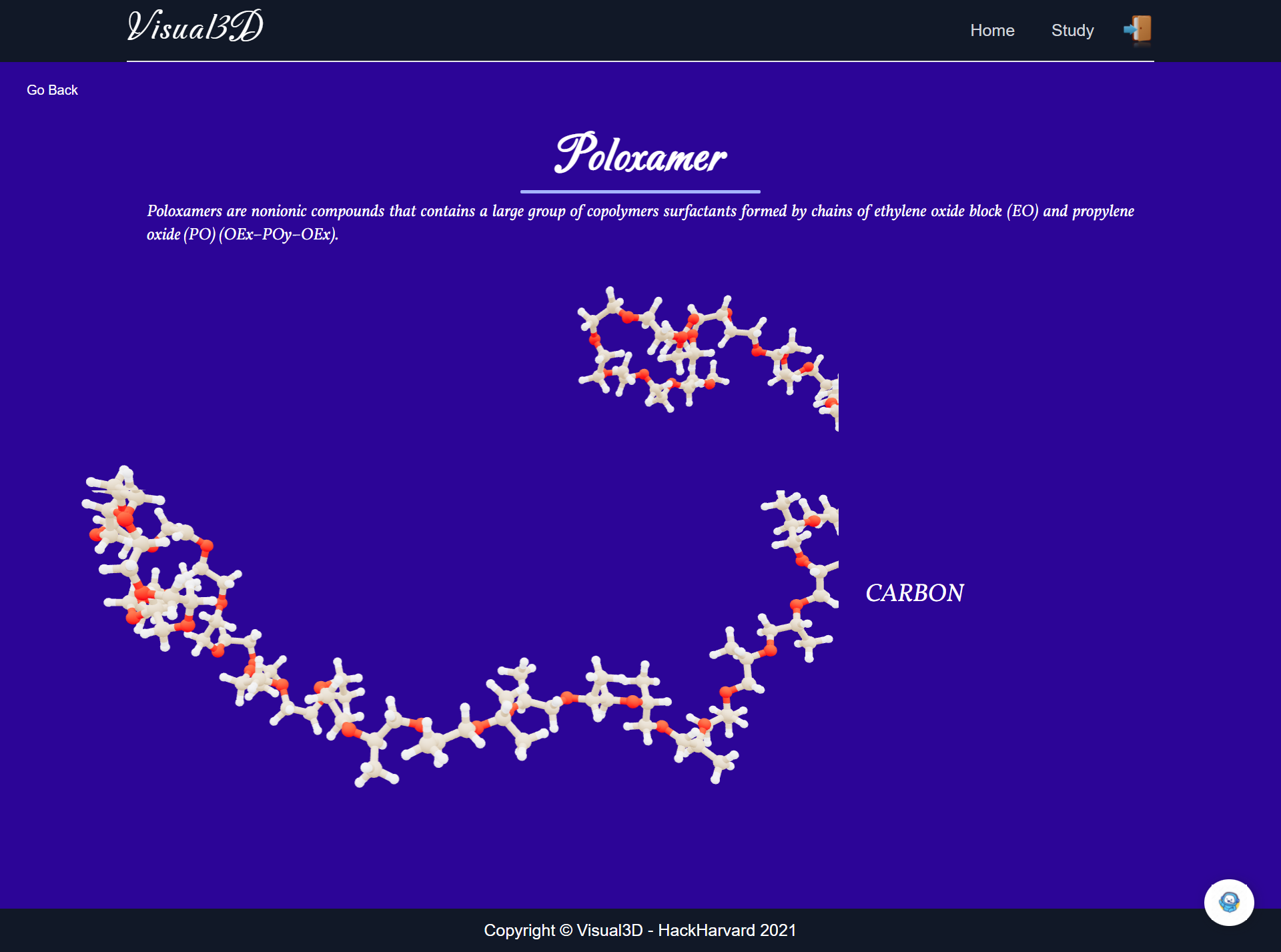Open the Study menu item
This screenshot has height=952, width=1281.
click(1072, 31)
